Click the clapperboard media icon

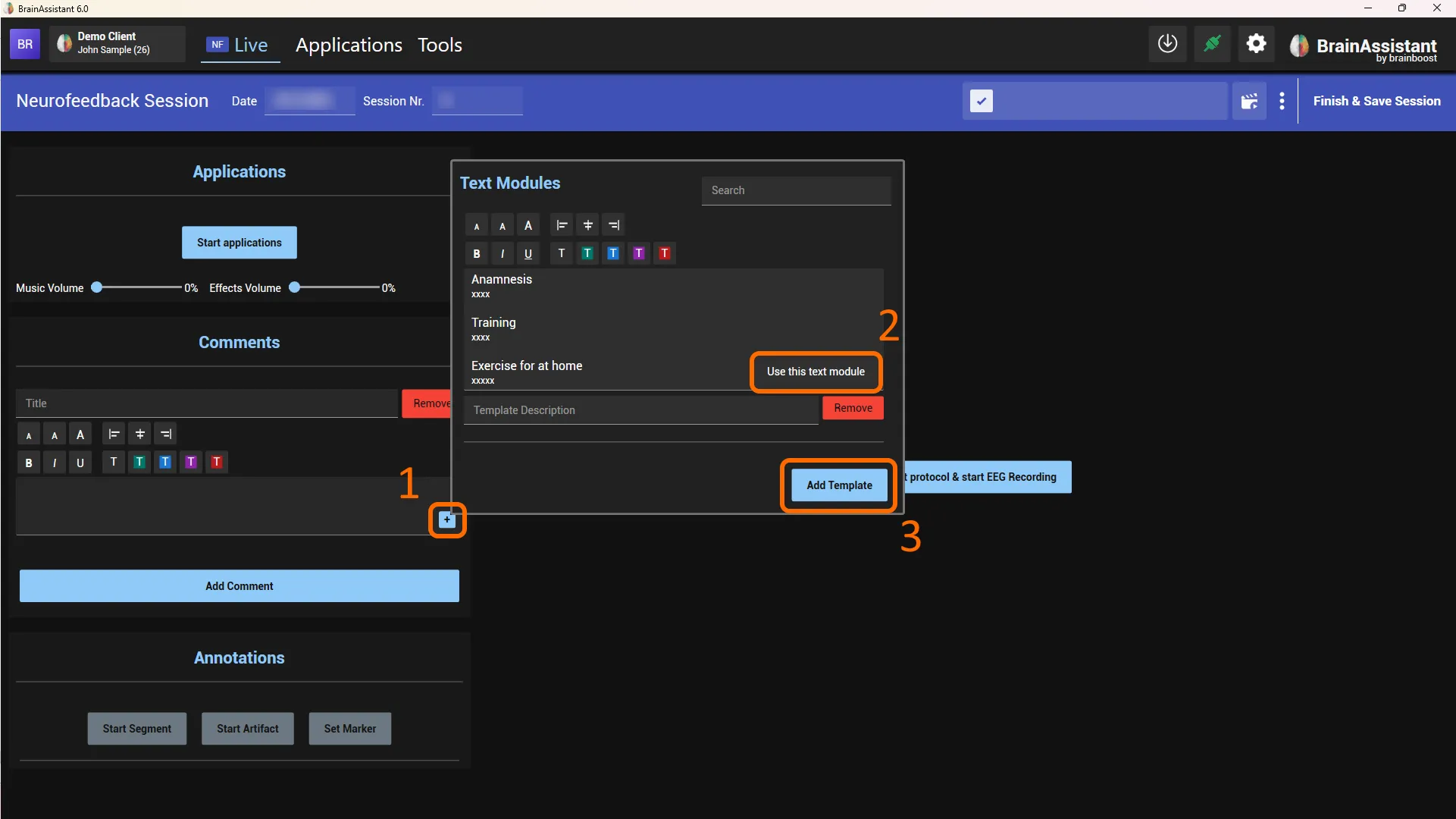pyautogui.click(x=1249, y=101)
